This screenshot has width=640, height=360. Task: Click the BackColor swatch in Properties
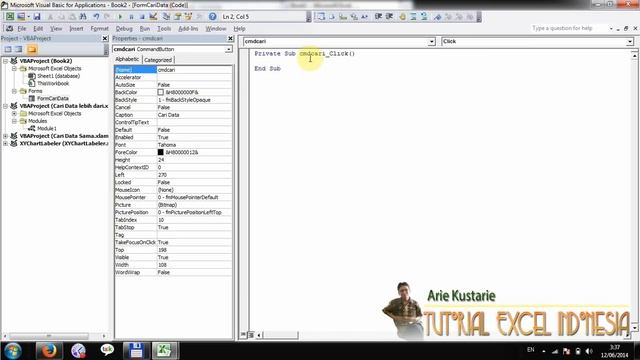click(x=160, y=92)
